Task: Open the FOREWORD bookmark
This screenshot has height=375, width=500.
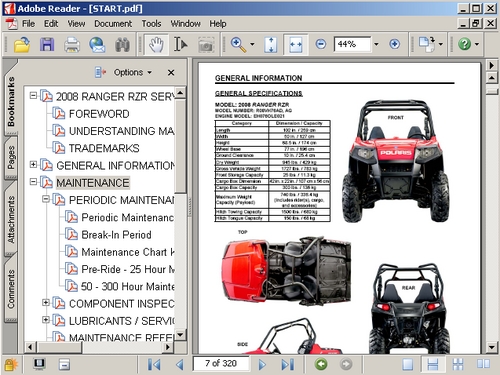Action: [99, 114]
